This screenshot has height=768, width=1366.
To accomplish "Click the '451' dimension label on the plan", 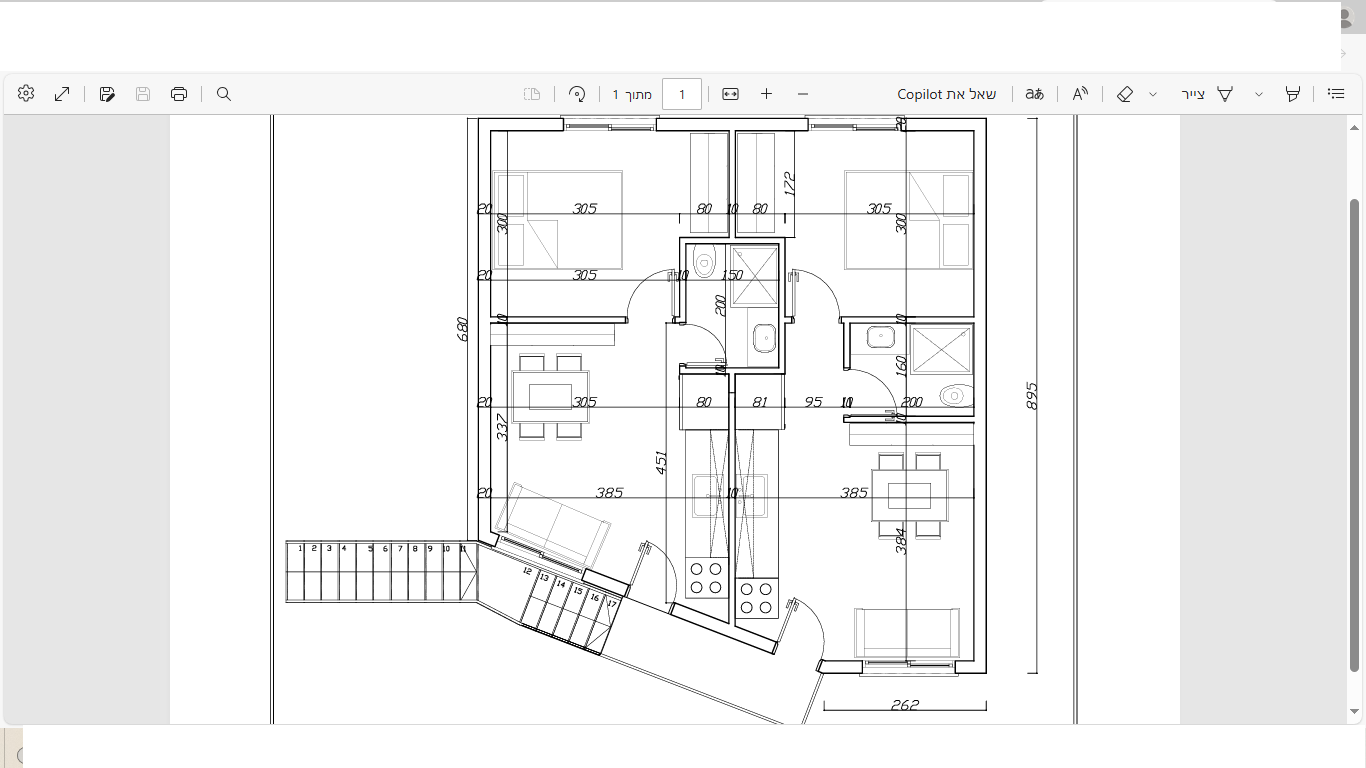I will coord(661,462).
